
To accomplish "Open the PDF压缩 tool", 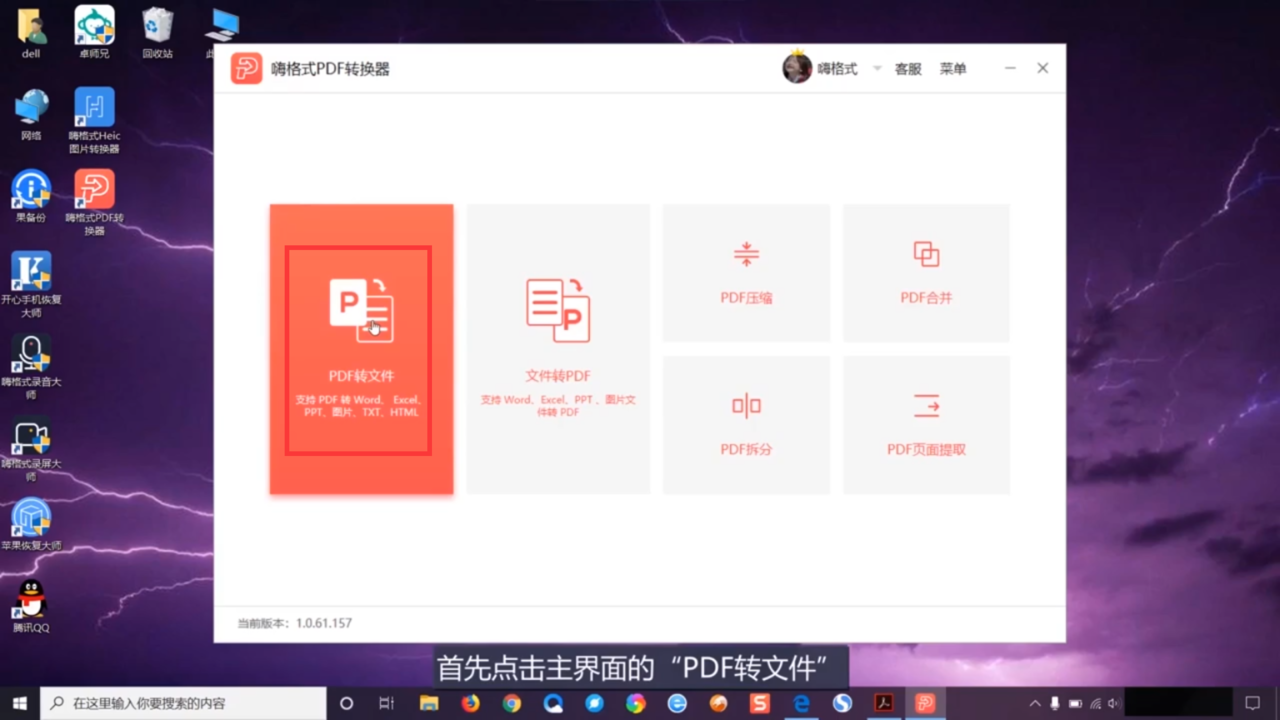I will tap(745, 272).
